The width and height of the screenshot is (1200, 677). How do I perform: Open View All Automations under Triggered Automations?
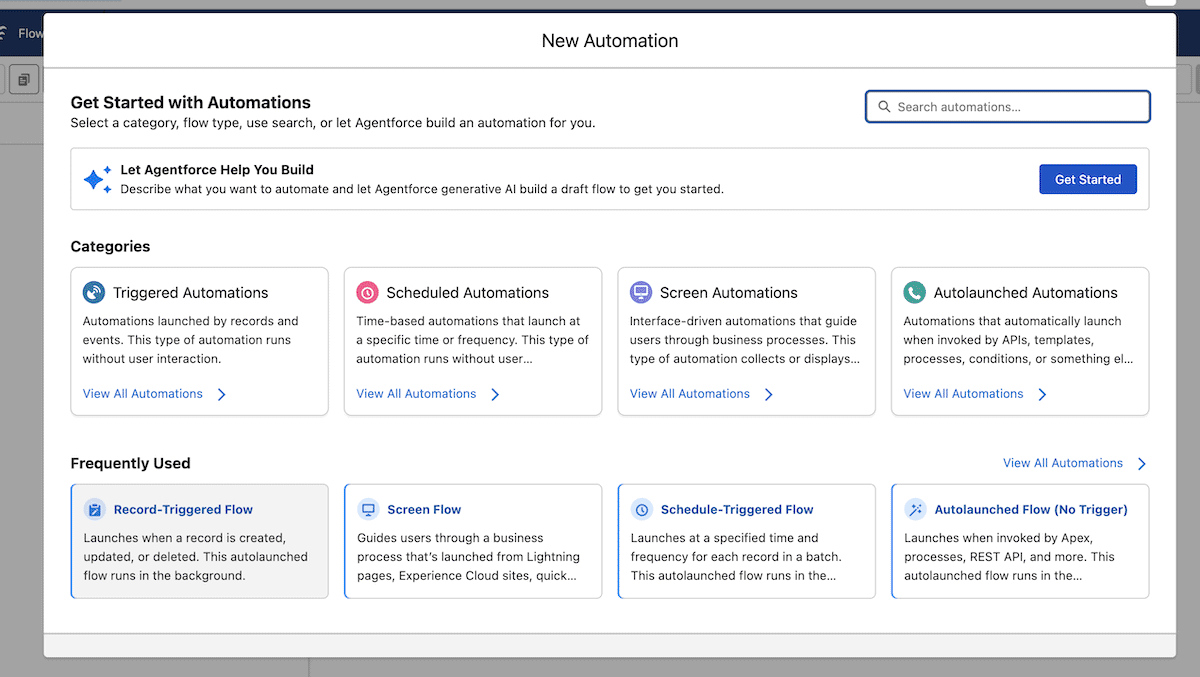(143, 394)
